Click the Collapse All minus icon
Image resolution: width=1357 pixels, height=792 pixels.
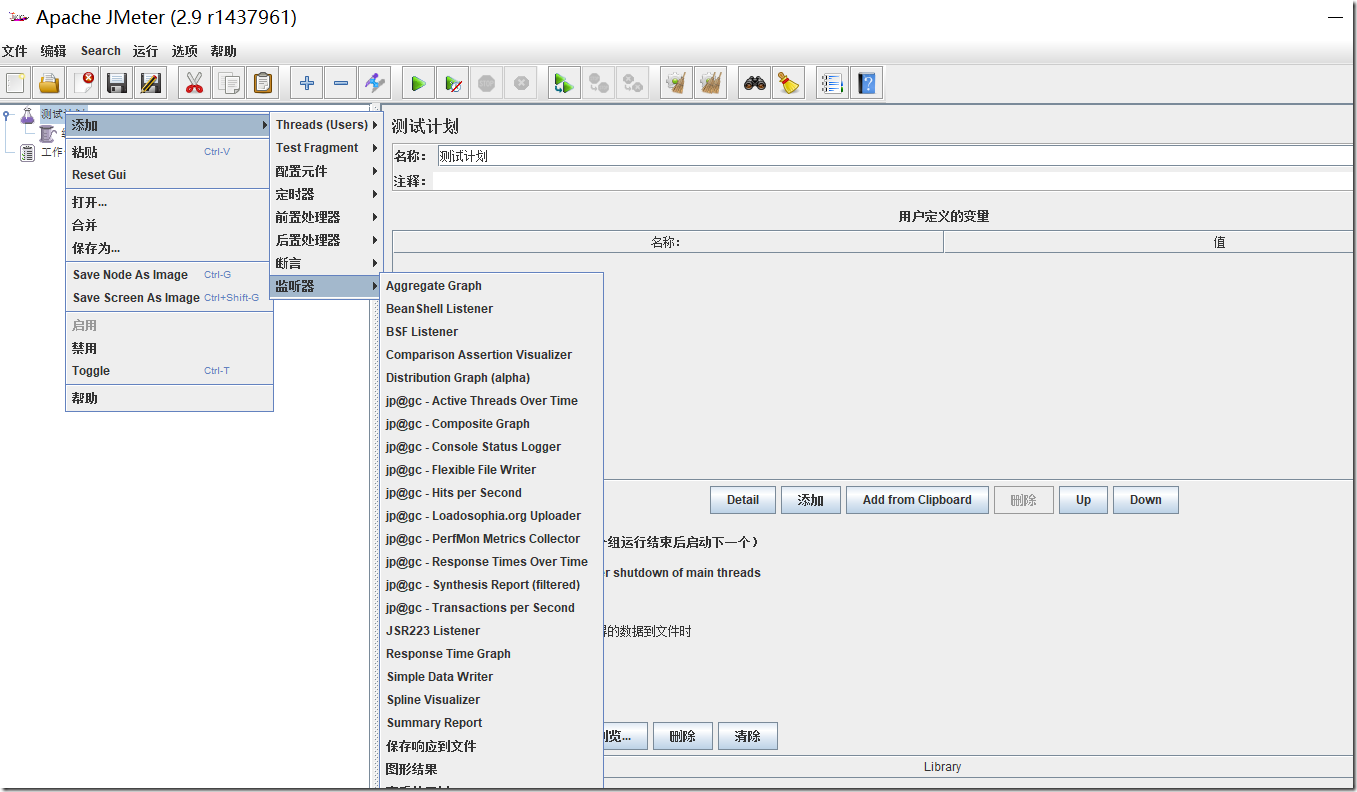pyautogui.click(x=341, y=83)
